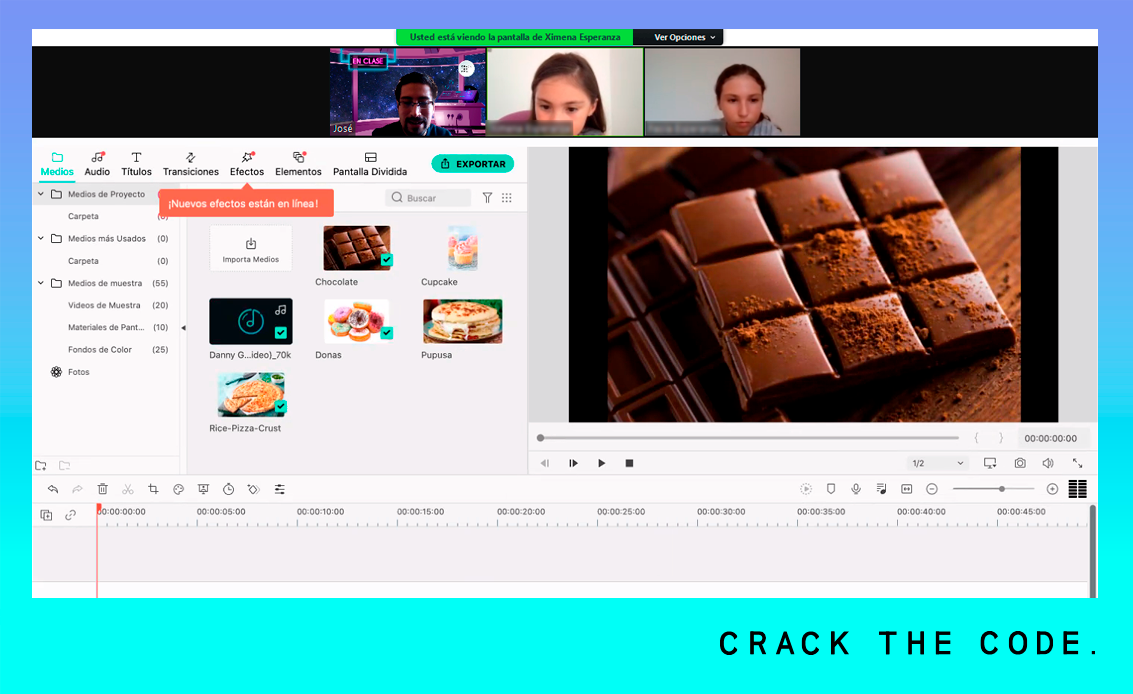Image resolution: width=1133 pixels, height=694 pixels.
Task: Click the monitor display icon under preview
Action: [x=990, y=463]
